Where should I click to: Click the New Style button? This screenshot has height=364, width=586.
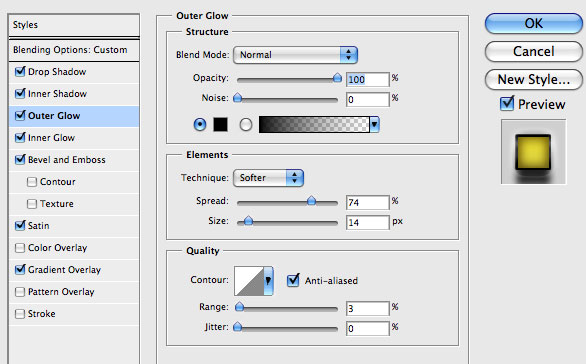tap(534, 79)
